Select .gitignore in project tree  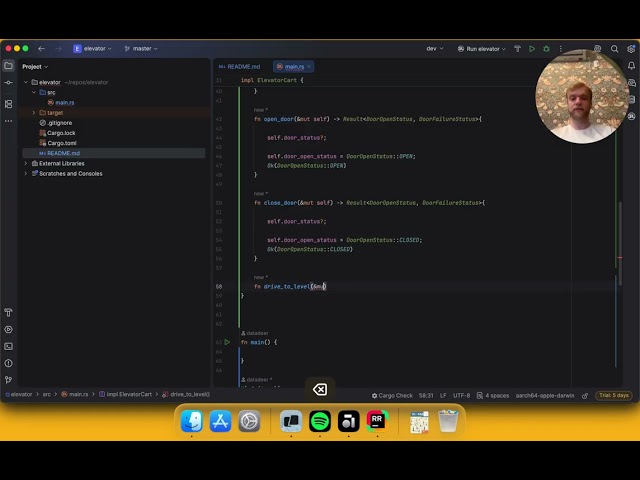(x=60, y=123)
